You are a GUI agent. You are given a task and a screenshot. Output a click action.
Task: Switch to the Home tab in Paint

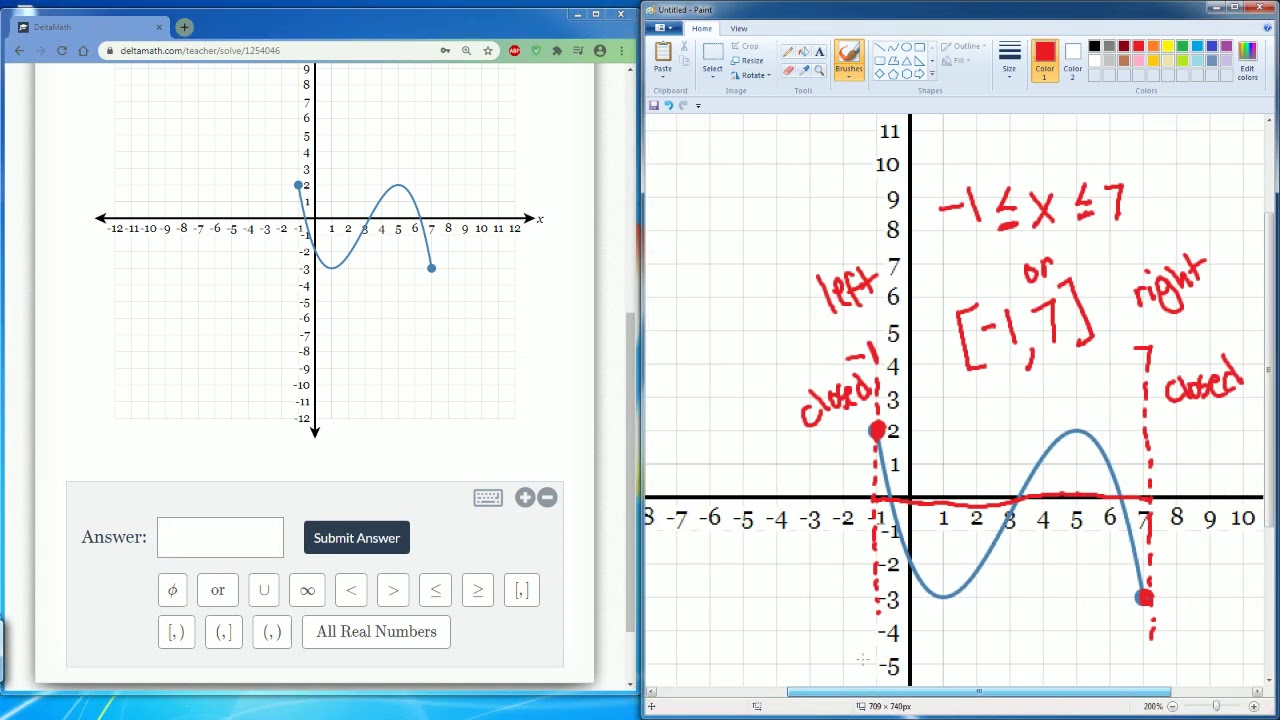(702, 28)
